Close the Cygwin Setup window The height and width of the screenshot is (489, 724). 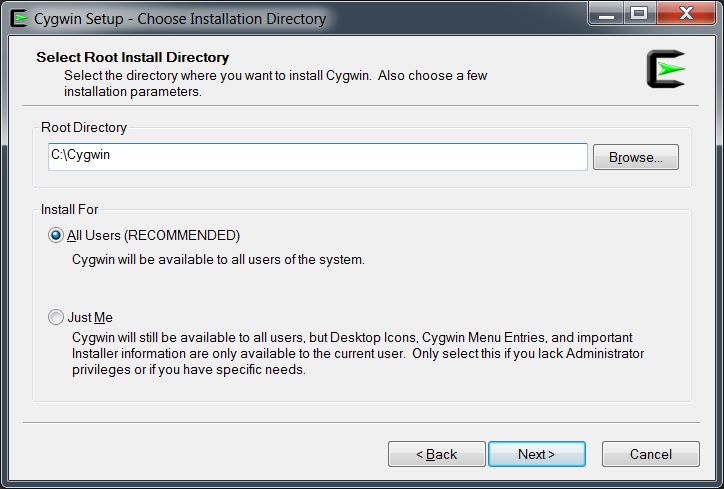coord(687,13)
